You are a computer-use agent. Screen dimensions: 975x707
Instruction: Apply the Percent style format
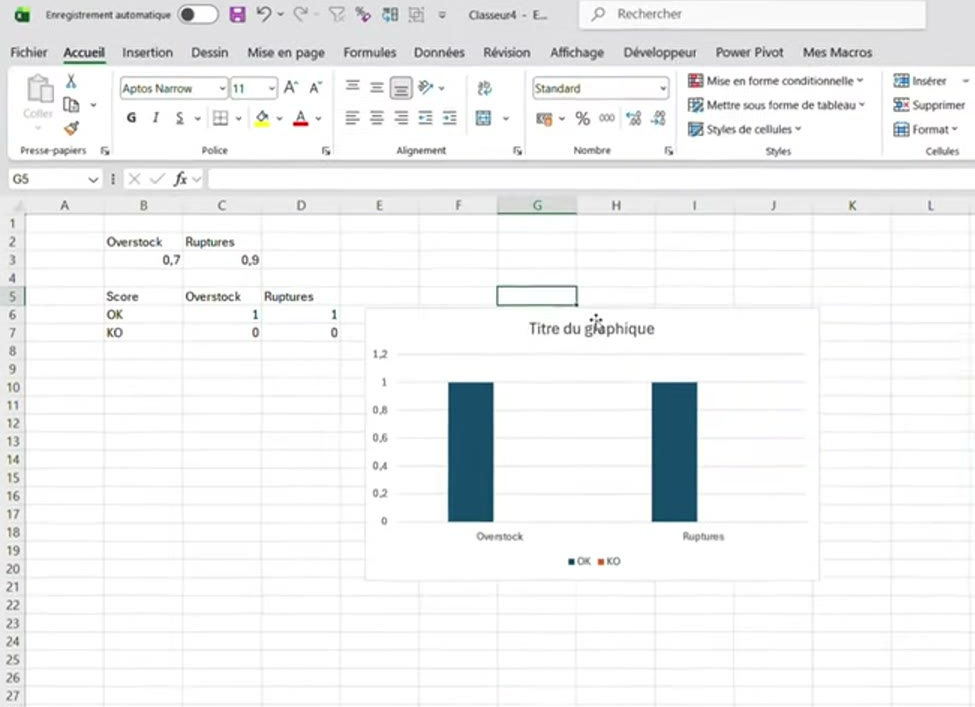(583, 118)
